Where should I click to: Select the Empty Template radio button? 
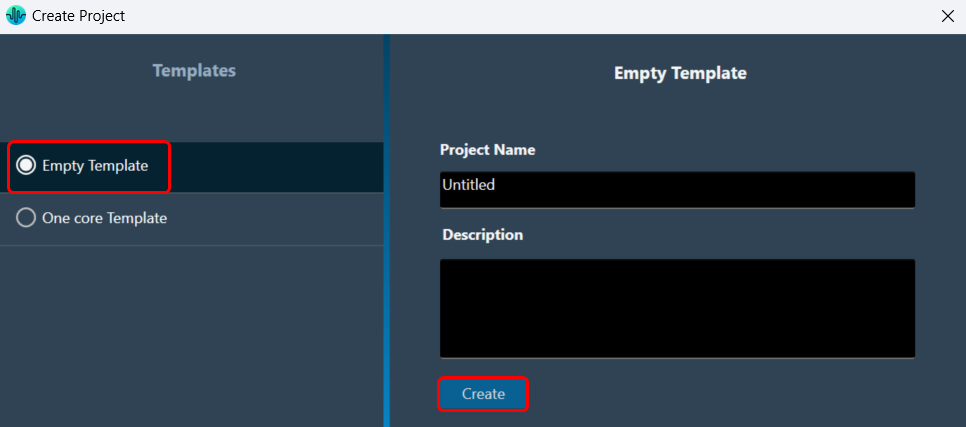[26, 166]
